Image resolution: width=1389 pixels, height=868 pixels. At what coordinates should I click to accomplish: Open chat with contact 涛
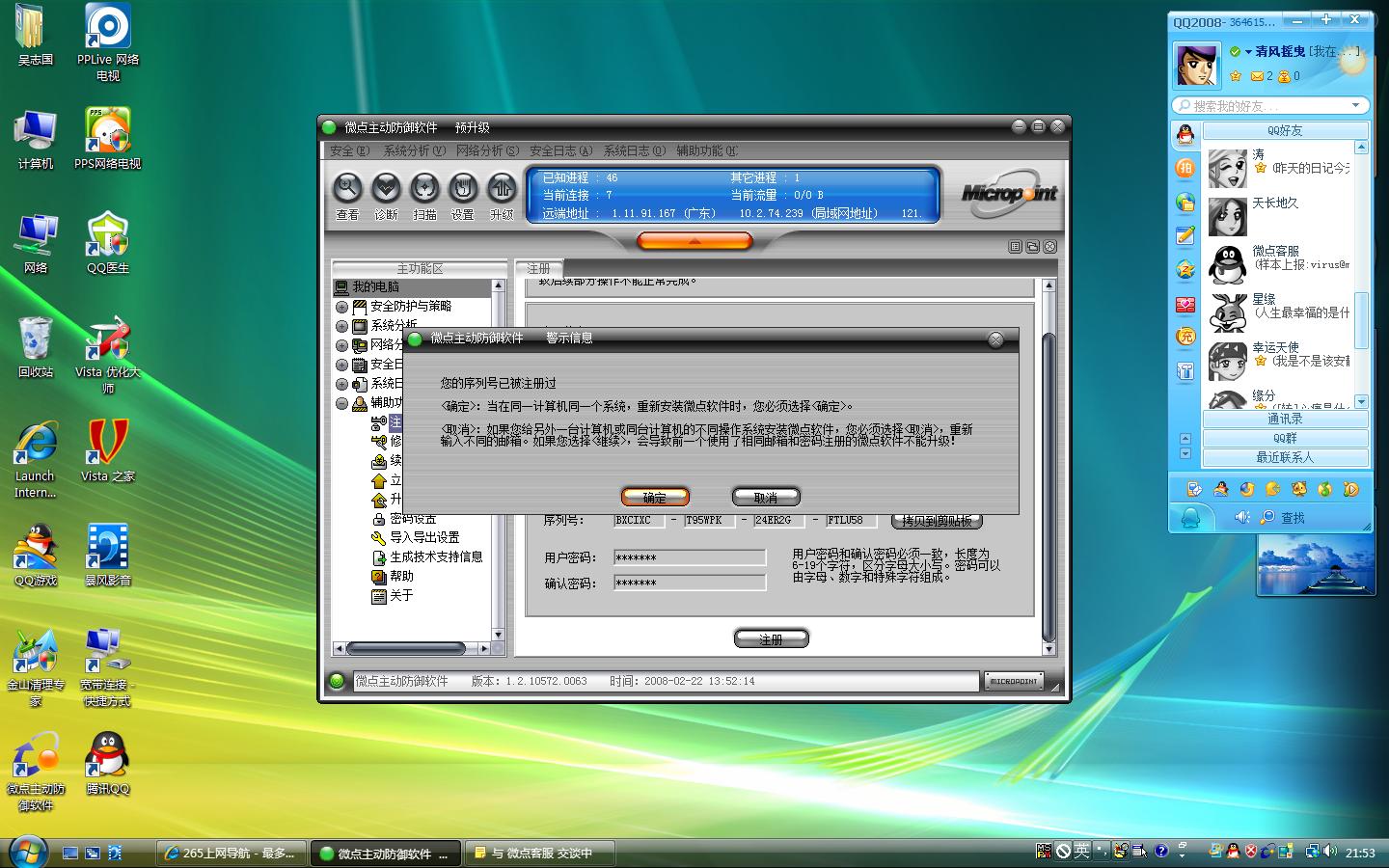click(x=1278, y=166)
